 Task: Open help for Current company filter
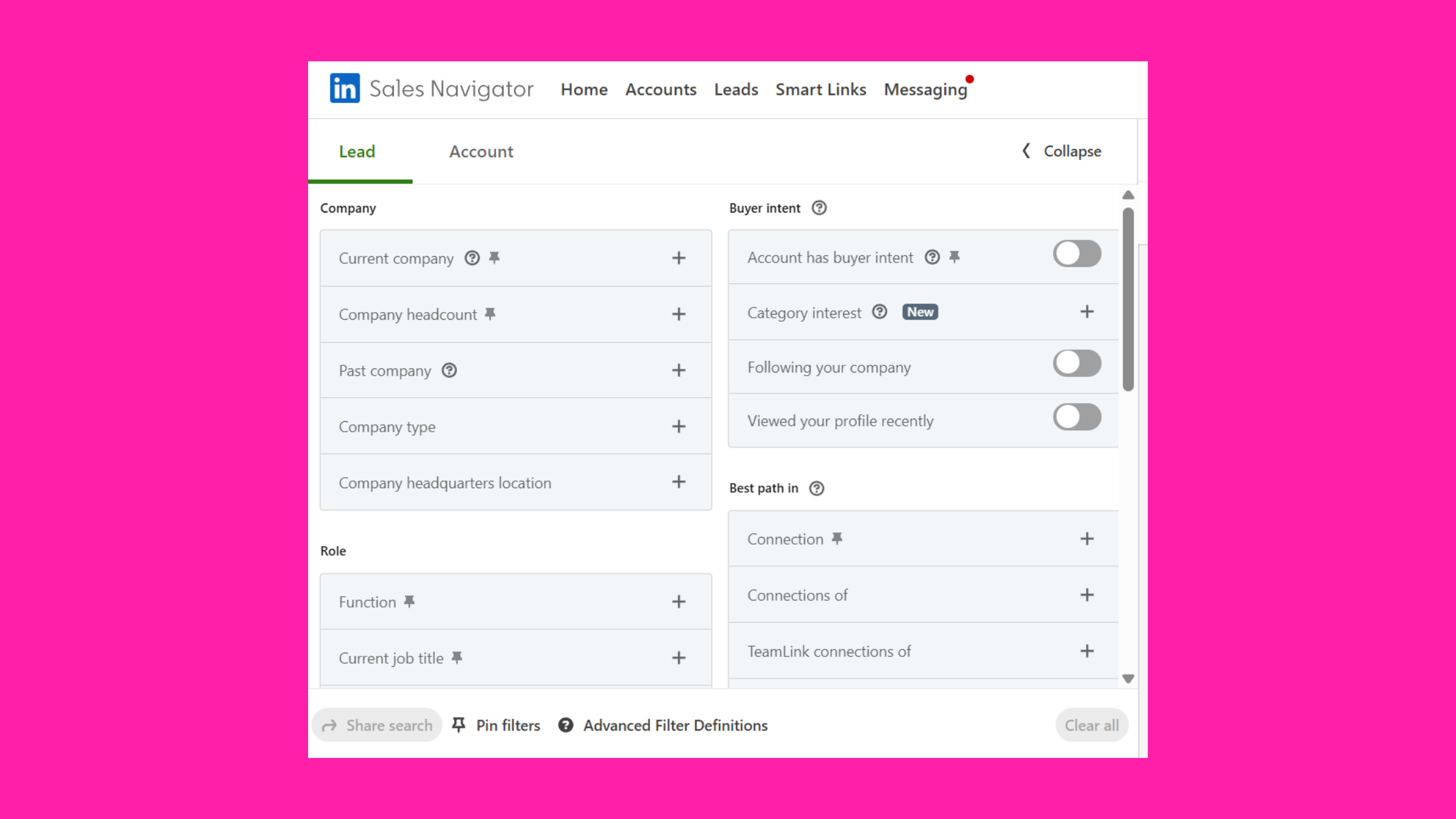pos(472,258)
